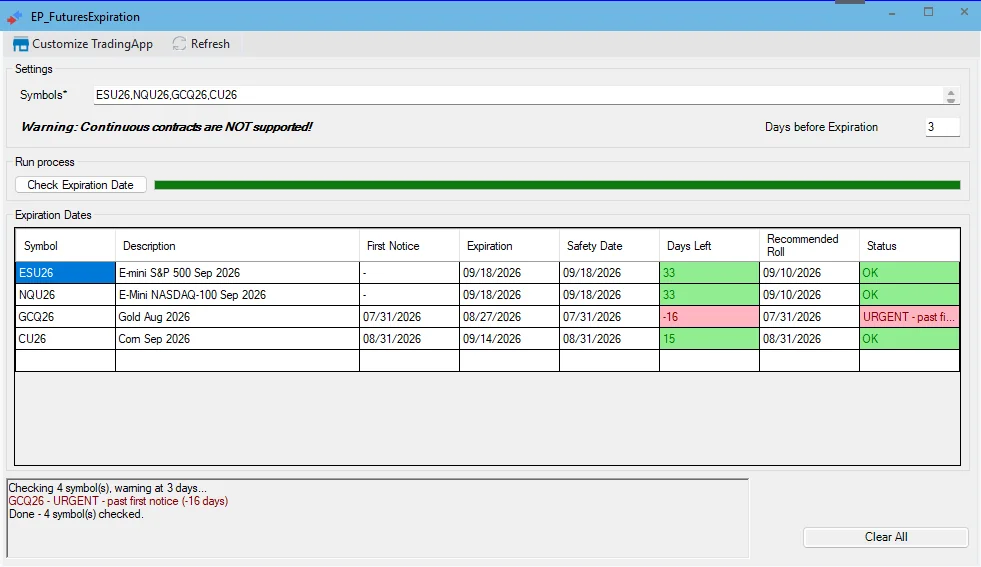Click the 08/31/2026 First Notice cell for CU26
The width and height of the screenshot is (981, 567).
point(409,339)
